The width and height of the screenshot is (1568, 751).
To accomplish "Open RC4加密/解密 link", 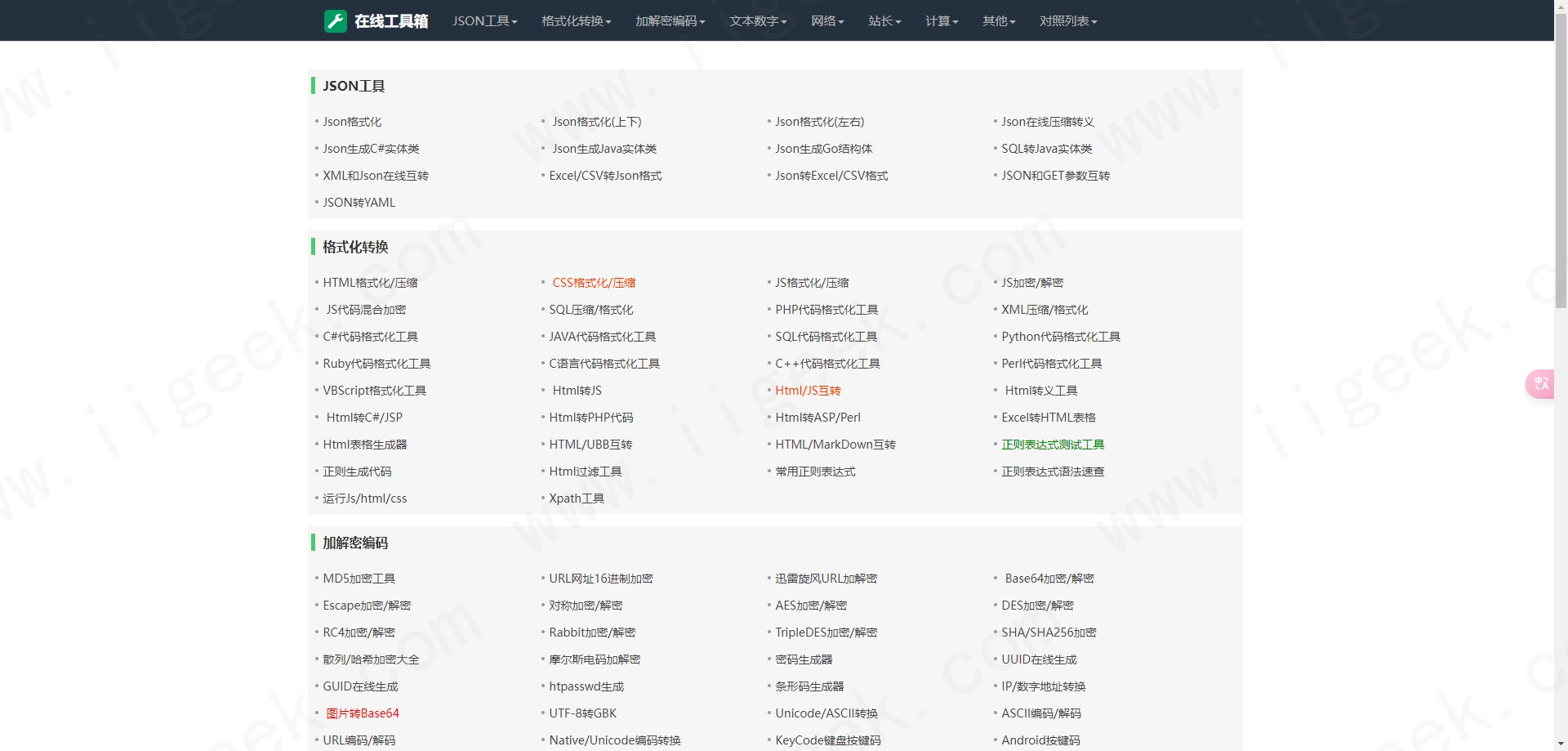I will pyautogui.click(x=359, y=633).
